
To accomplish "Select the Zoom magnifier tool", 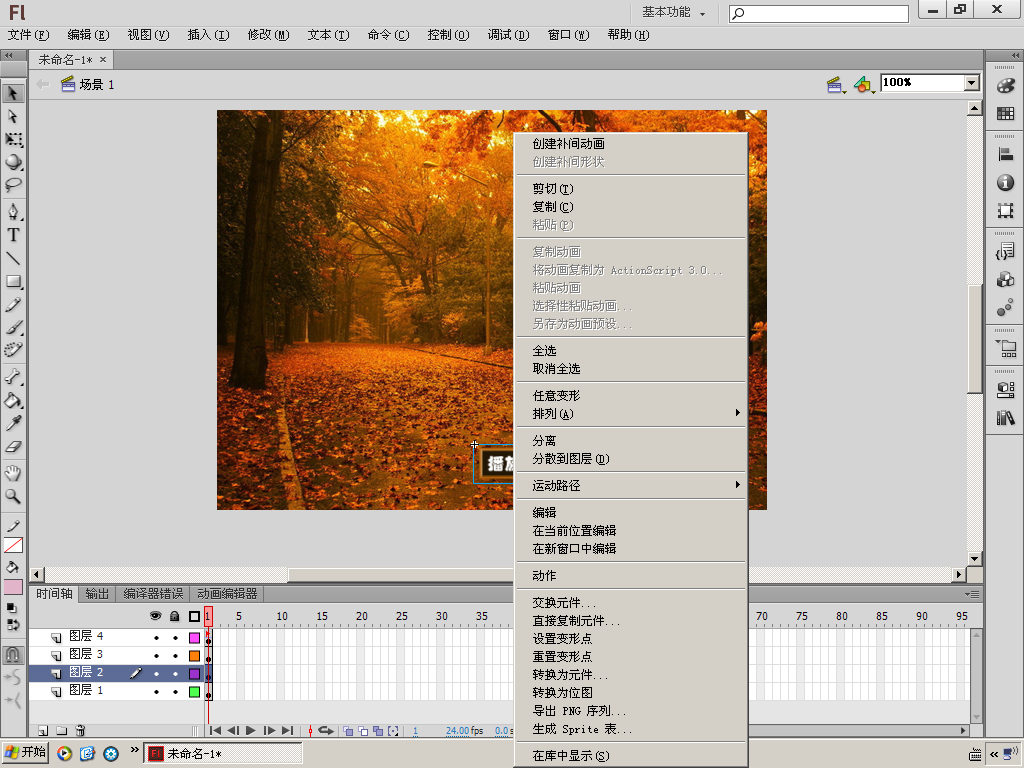I will [13, 496].
